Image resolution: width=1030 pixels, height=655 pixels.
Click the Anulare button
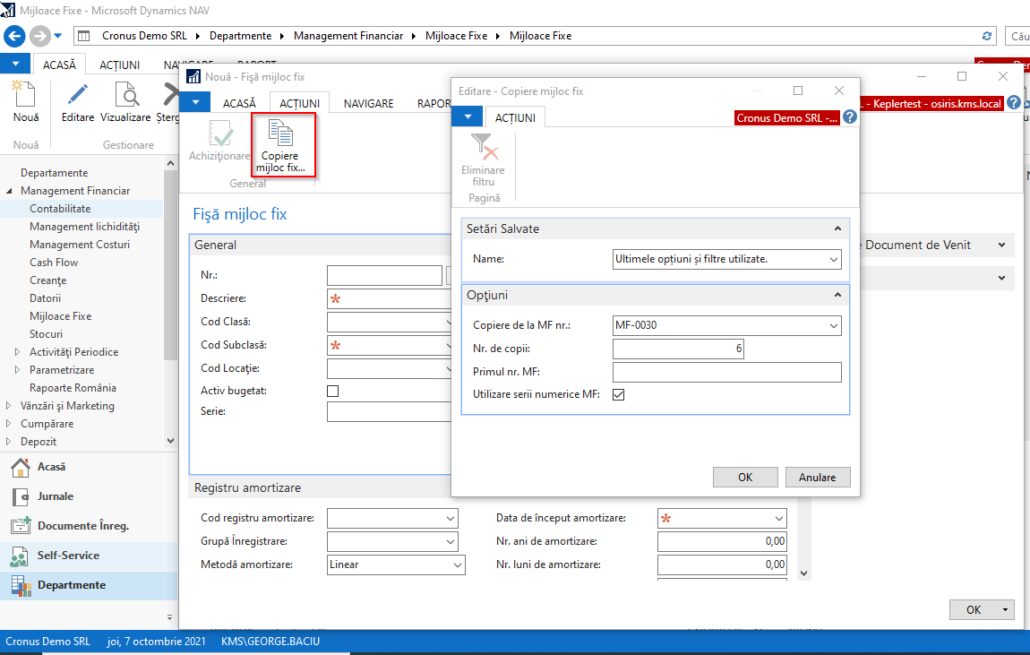click(x=817, y=477)
